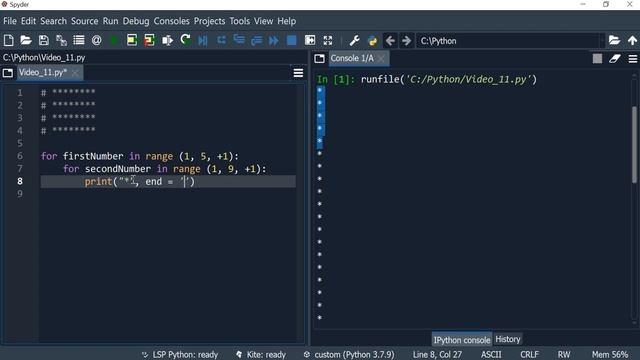
Task: Click Kite: ready status entry
Action: coord(261,355)
